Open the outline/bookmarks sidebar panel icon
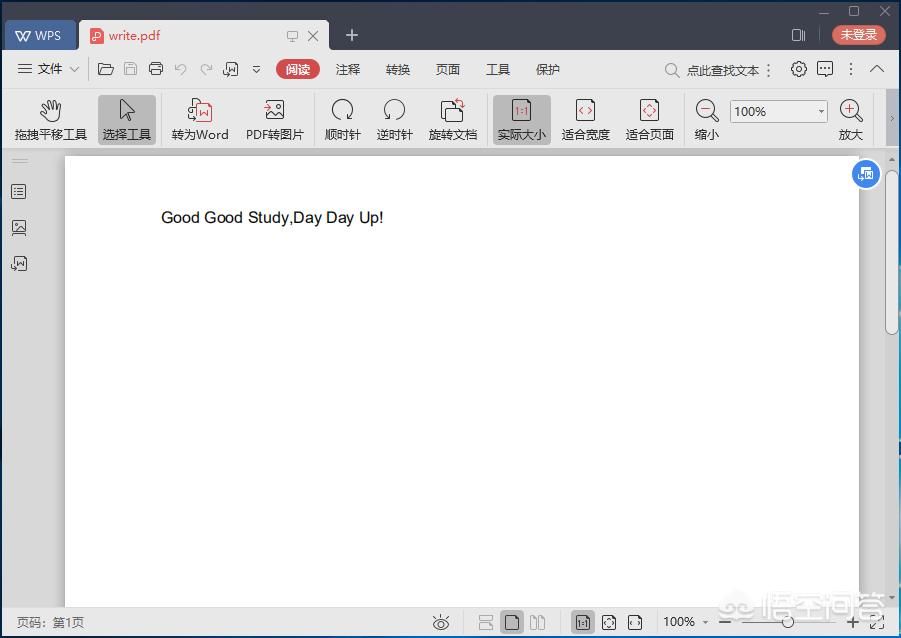901x638 pixels. point(19,191)
